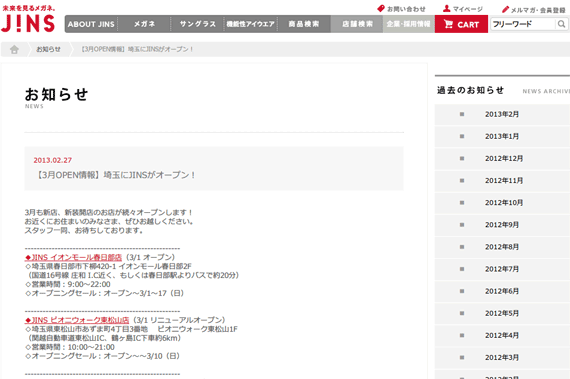Open the 2012年3月 archive

502,358
